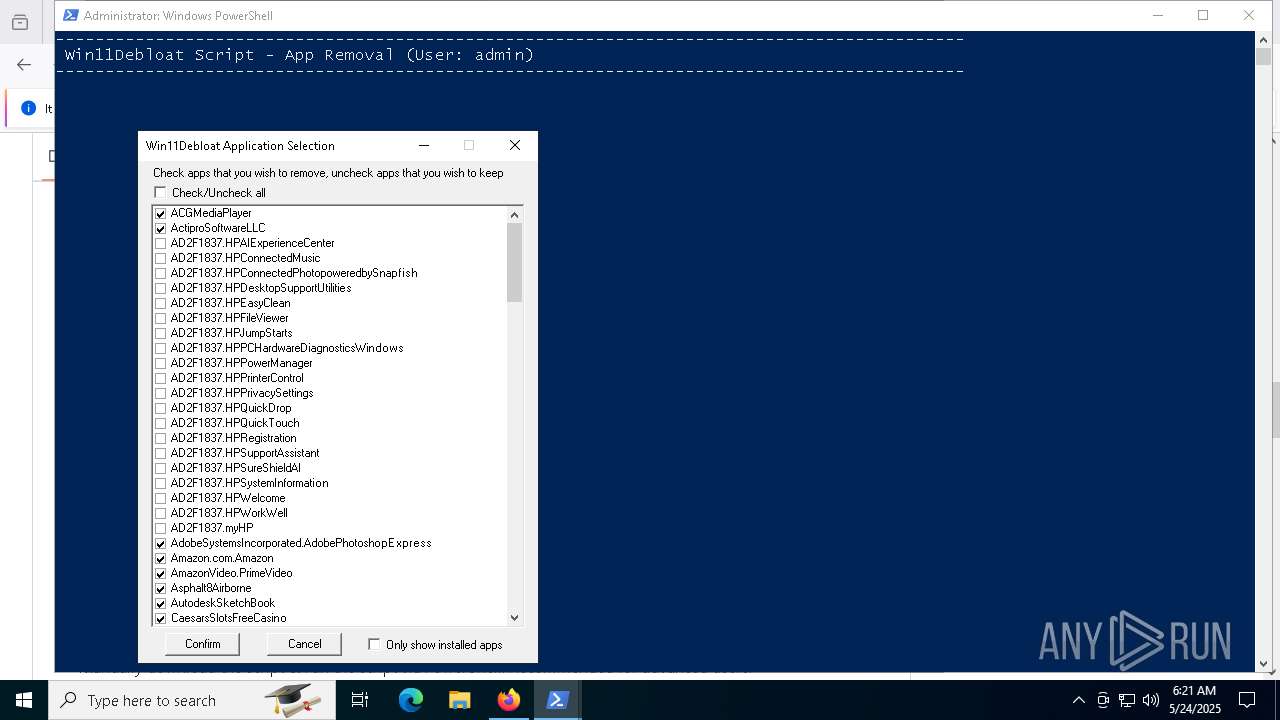The height and width of the screenshot is (720, 1280).
Task: Check AD2F1837.HPConnectedMusic checkbox
Action: (x=161, y=258)
